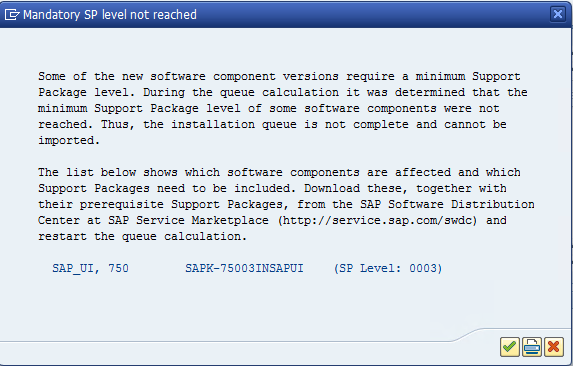Click the (SP Level: 0003) text

click(x=388, y=268)
